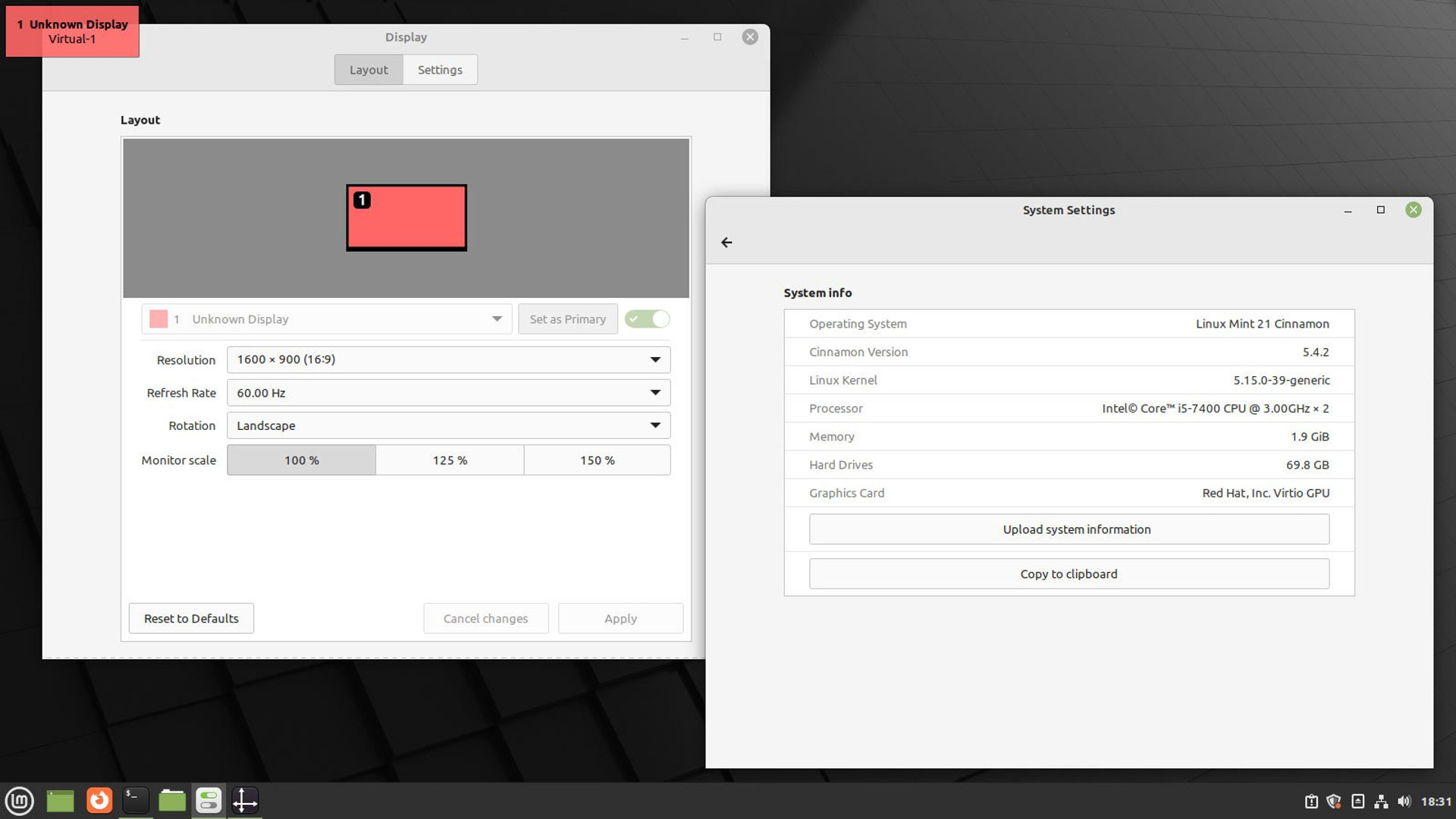Close the Display window

pyautogui.click(x=750, y=37)
